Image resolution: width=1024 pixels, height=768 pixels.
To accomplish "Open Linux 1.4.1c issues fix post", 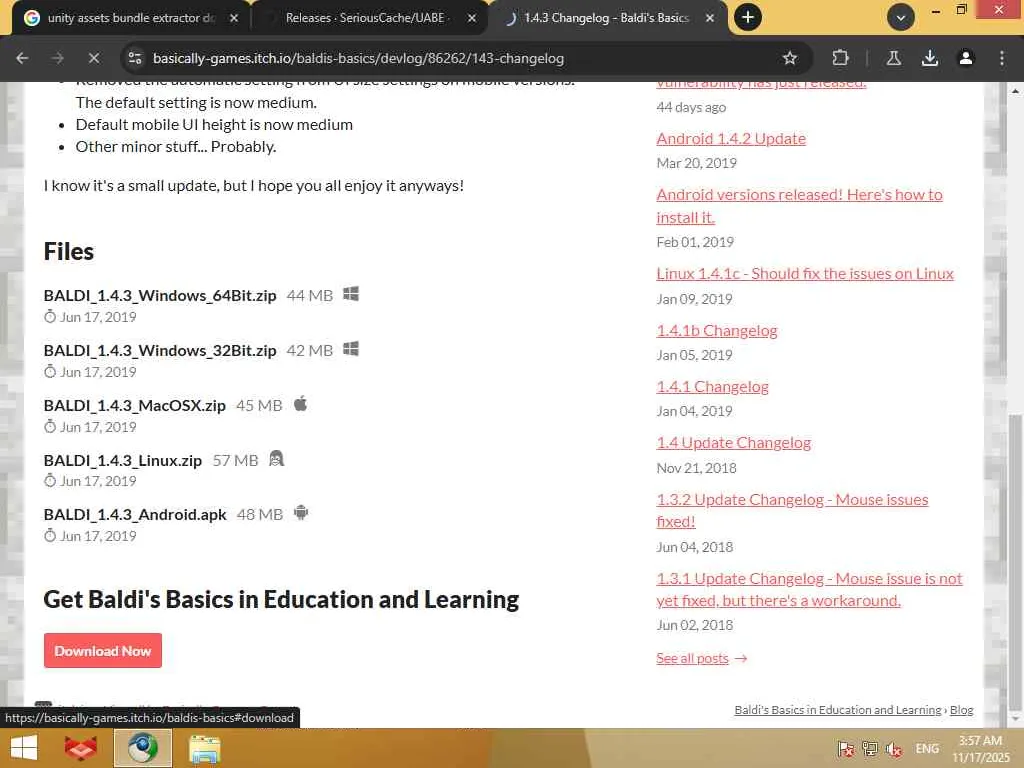I will (805, 274).
